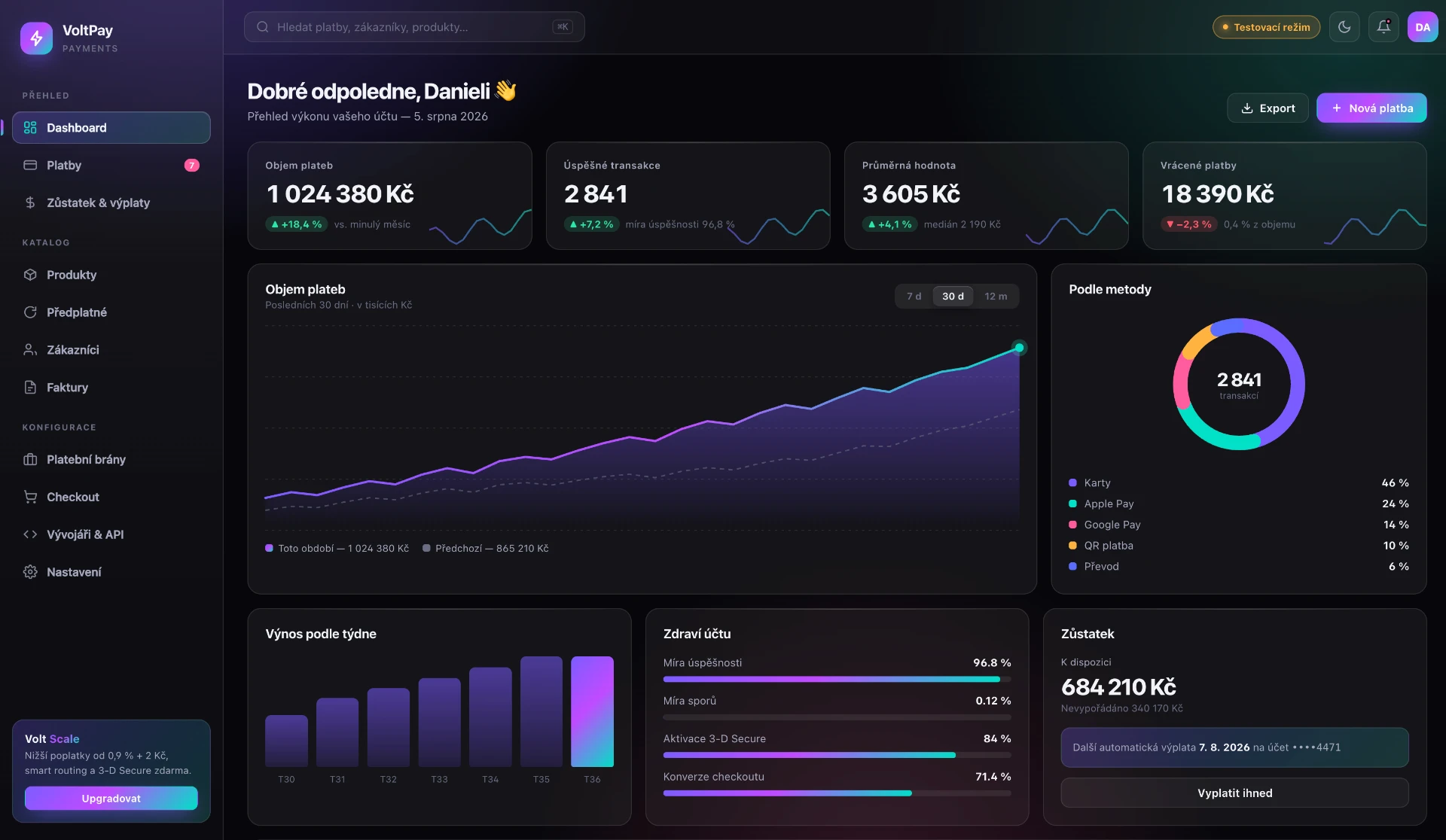Click the Míra úspěšnosti progress bar
Image resolution: width=1446 pixels, height=840 pixels.
(837, 680)
